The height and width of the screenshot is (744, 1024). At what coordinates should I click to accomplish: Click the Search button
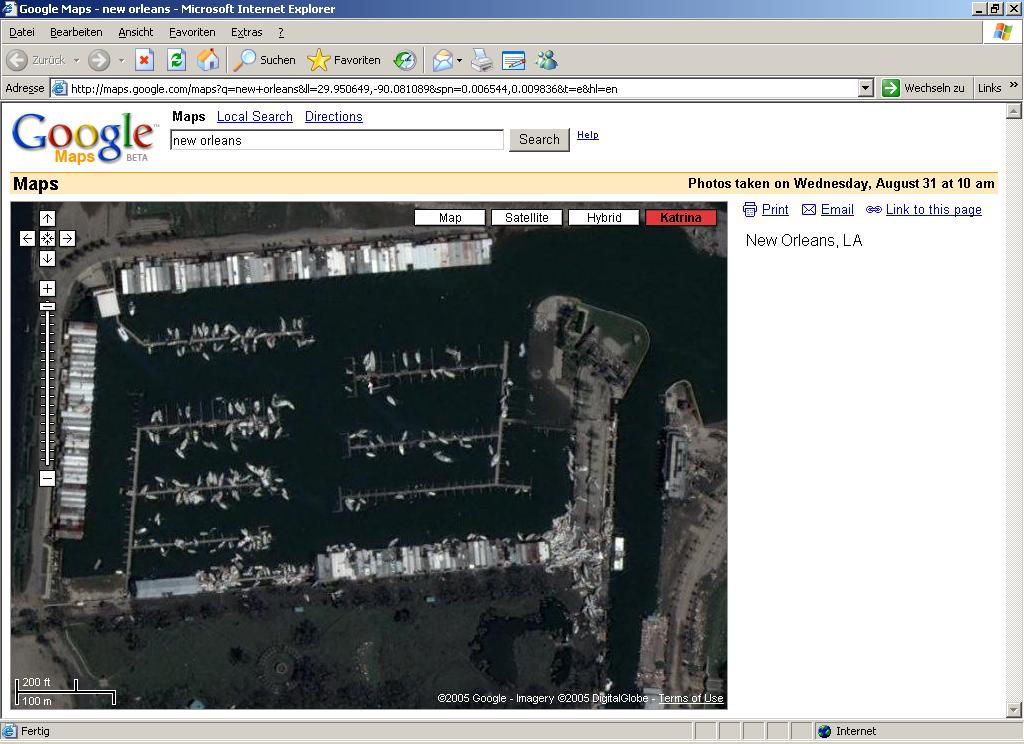539,140
